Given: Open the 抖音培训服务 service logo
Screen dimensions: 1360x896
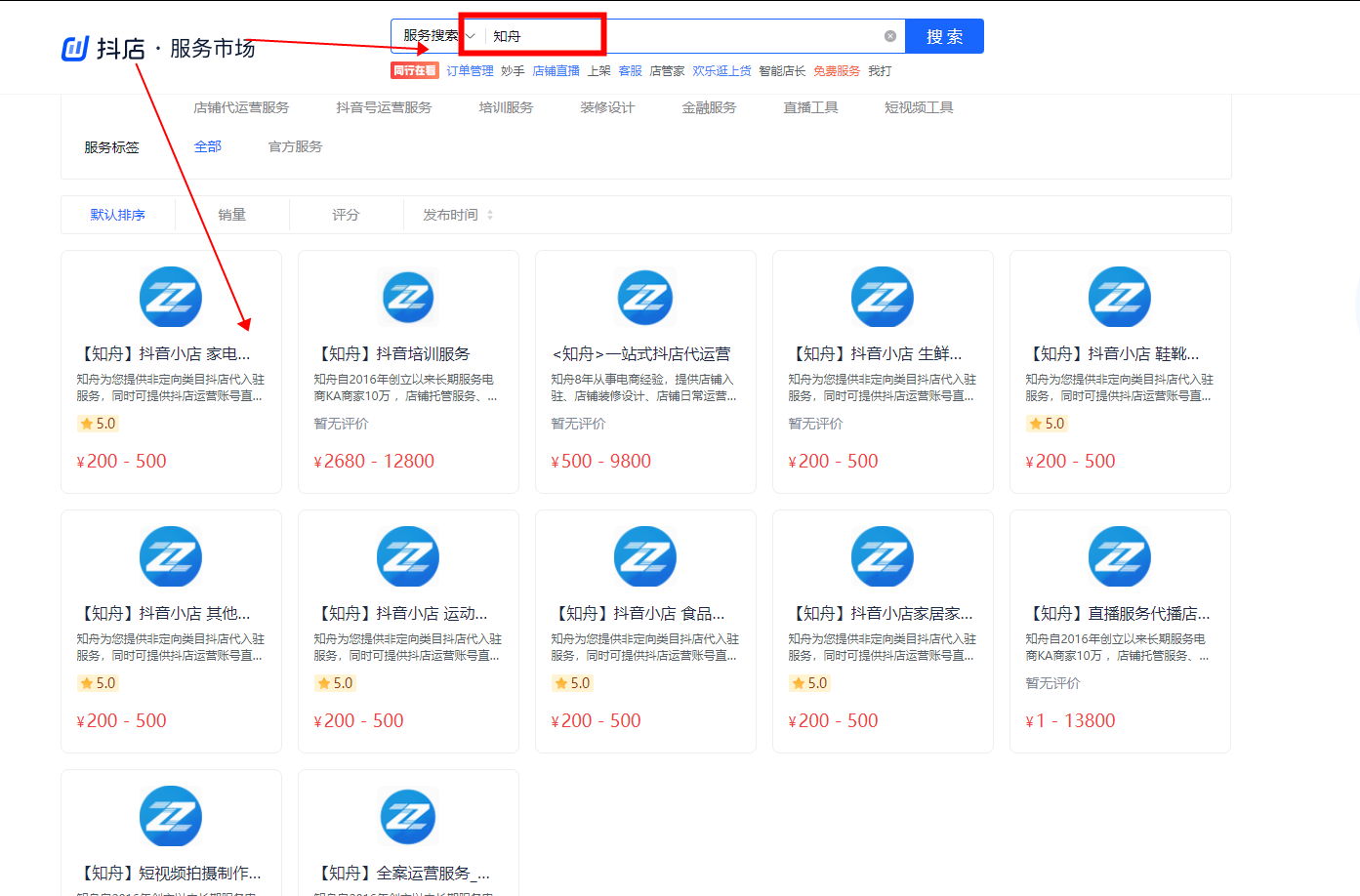Looking at the screenshot, I should click(408, 297).
